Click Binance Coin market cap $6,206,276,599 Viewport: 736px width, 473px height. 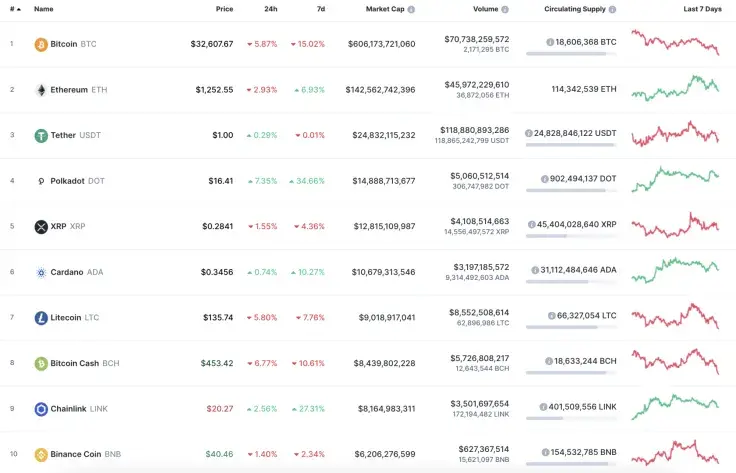coord(385,454)
